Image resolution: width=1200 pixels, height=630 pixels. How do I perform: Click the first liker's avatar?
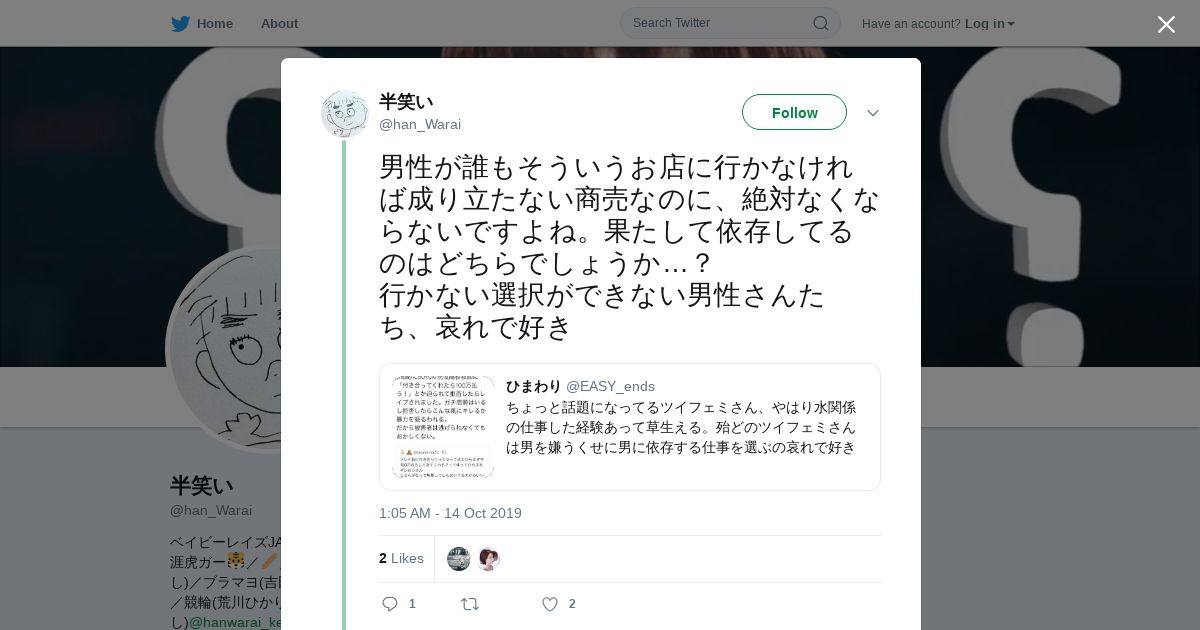click(459, 559)
